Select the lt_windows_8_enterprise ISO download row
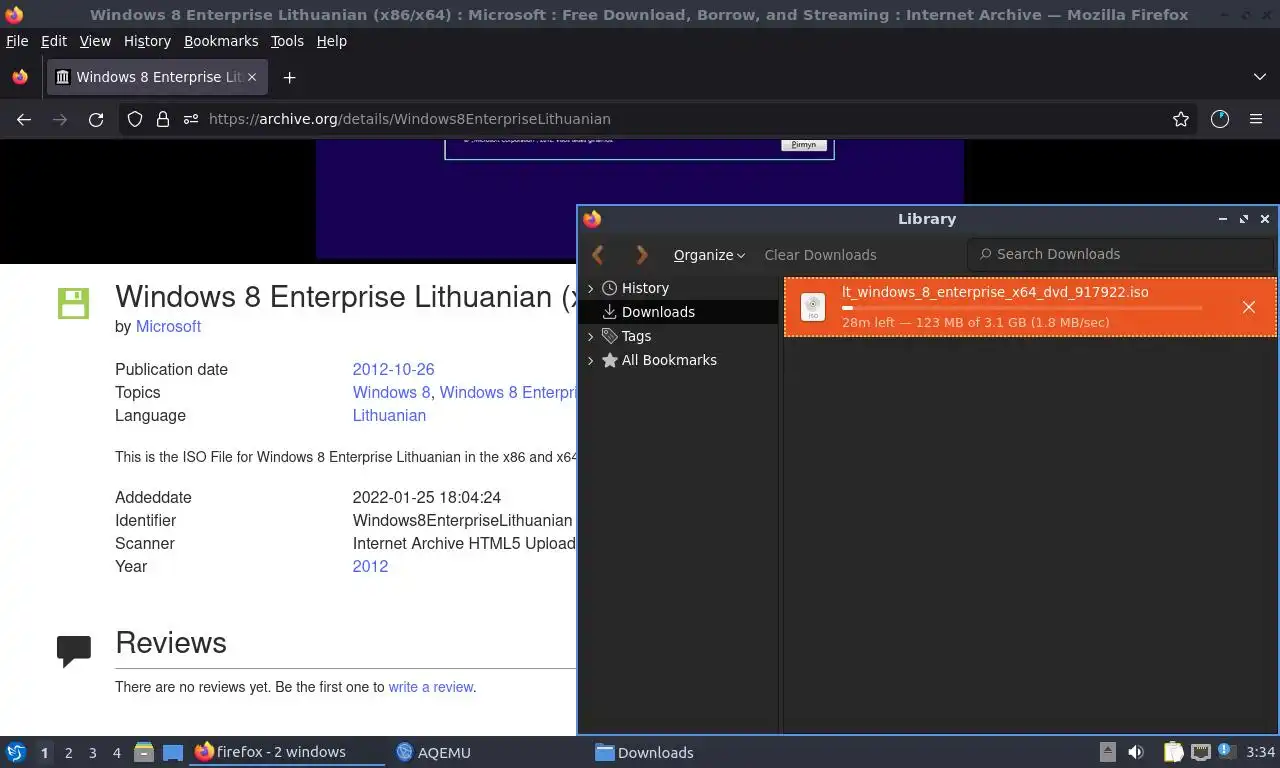 pyautogui.click(x=1030, y=307)
